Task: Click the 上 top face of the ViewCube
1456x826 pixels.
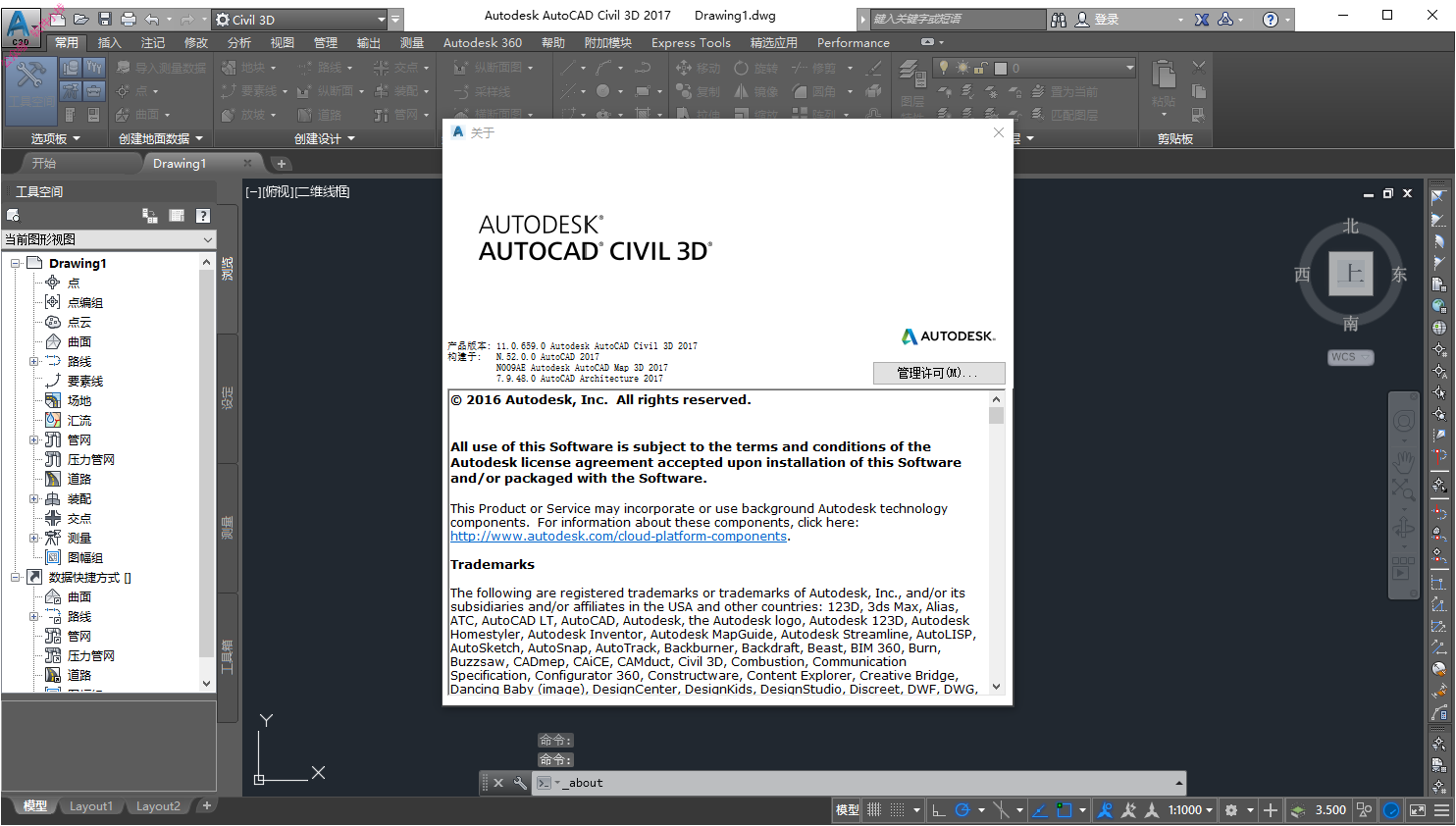Action: (x=1351, y=273)
